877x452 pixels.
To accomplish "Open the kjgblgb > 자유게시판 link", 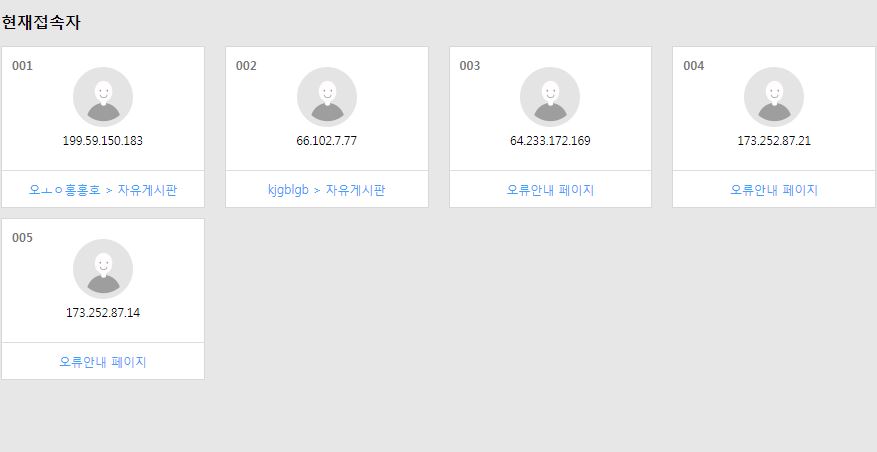I will coord(327,190).
